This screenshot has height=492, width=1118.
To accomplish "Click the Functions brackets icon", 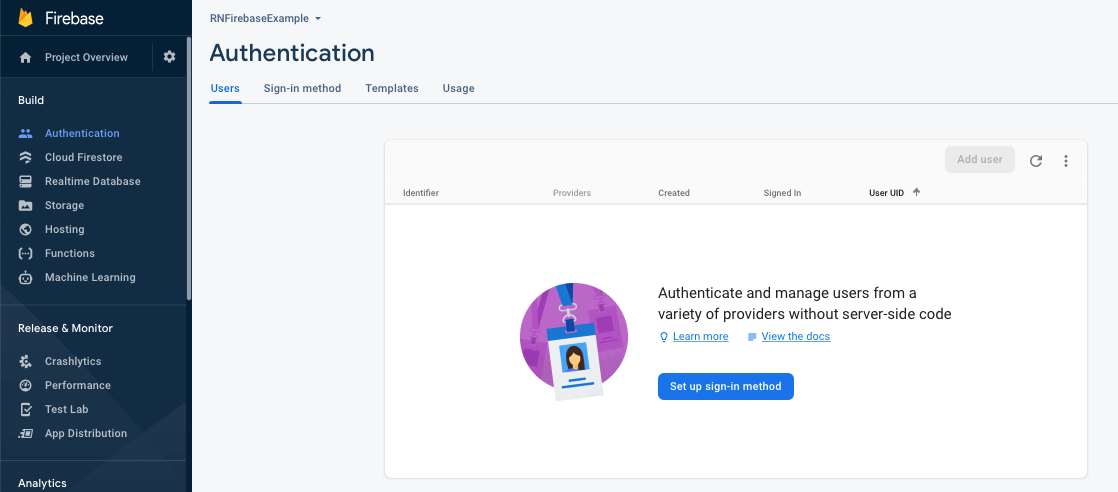I will [26, 253].
